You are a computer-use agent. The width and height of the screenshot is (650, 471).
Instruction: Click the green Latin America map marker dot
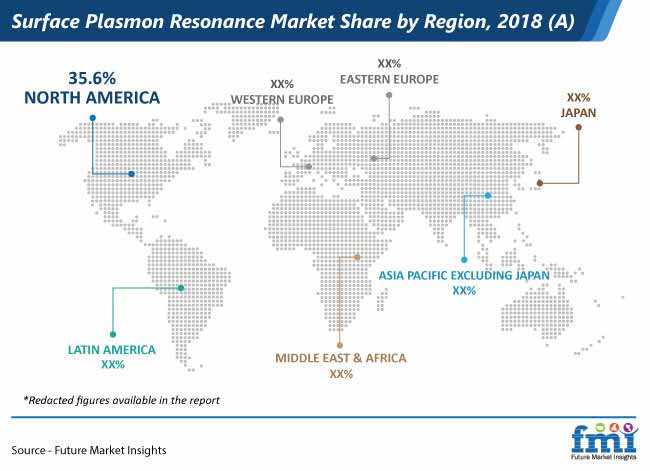tap(181, 288)
